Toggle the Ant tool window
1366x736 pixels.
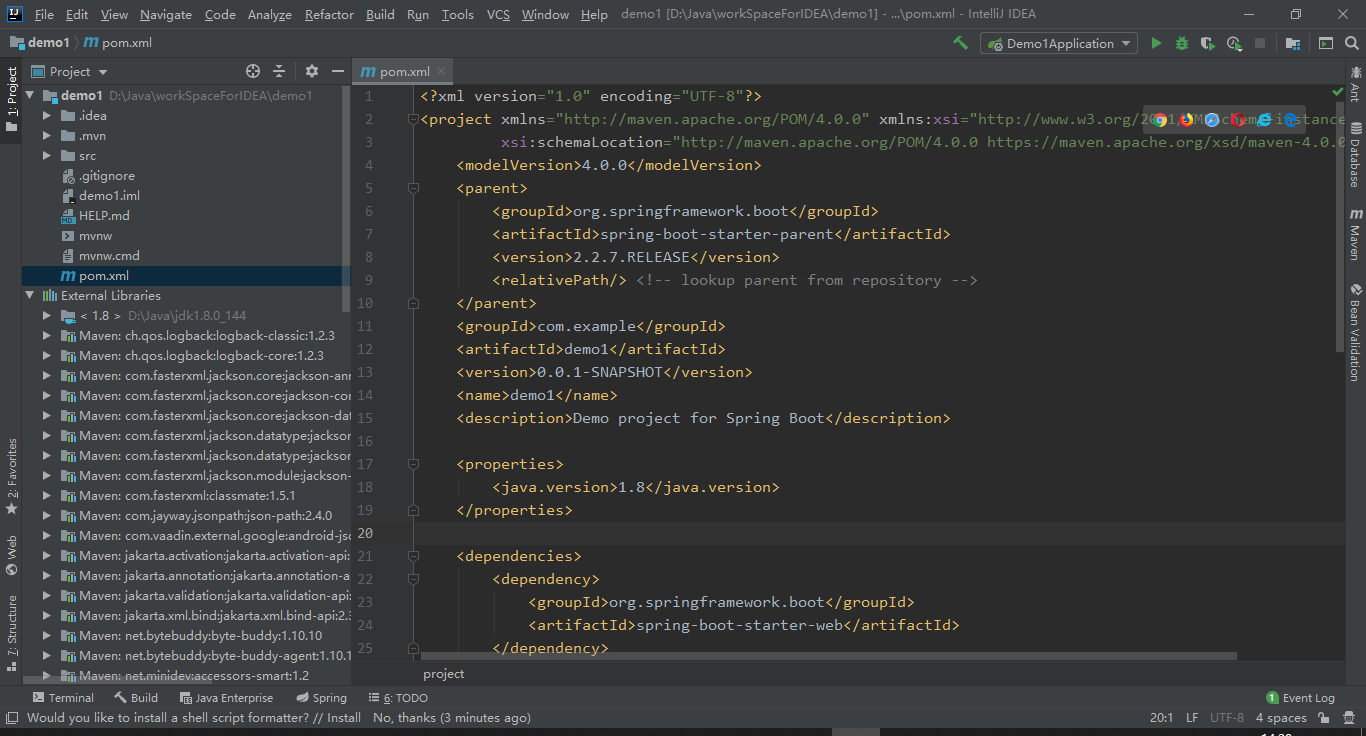(1355, 83)
